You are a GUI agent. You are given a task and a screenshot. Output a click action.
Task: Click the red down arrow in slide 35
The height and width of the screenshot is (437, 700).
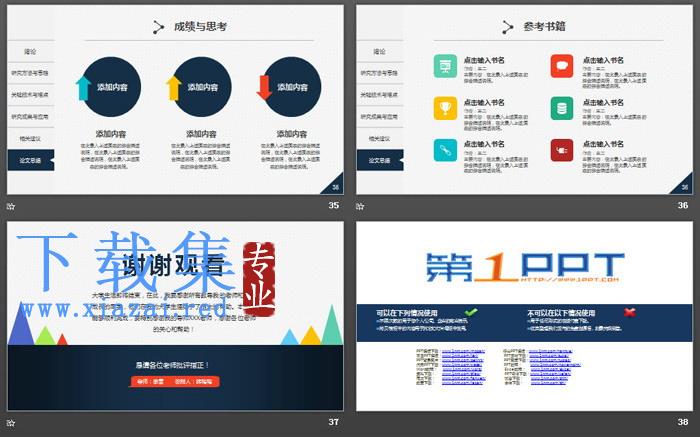pos(264,87)
